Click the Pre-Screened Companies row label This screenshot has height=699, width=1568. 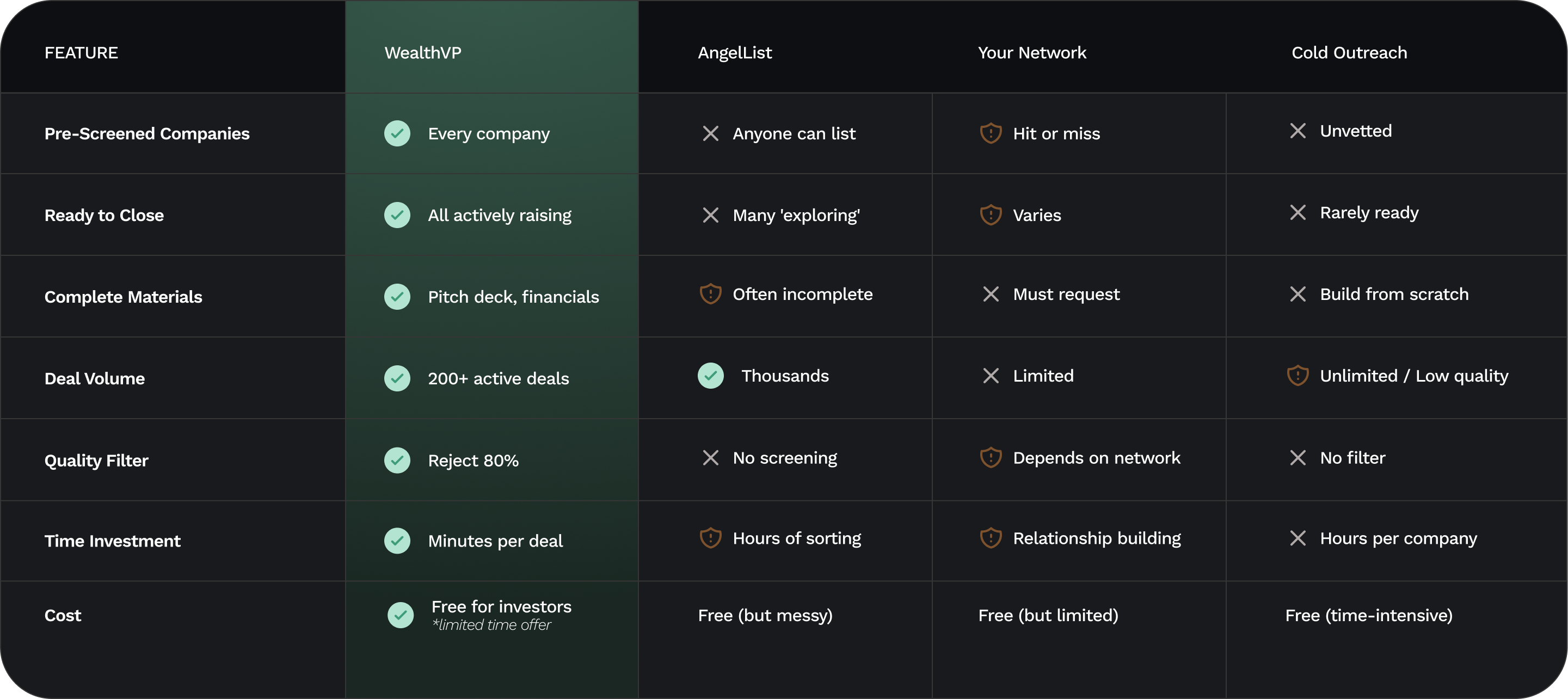(x=147, y=133)
